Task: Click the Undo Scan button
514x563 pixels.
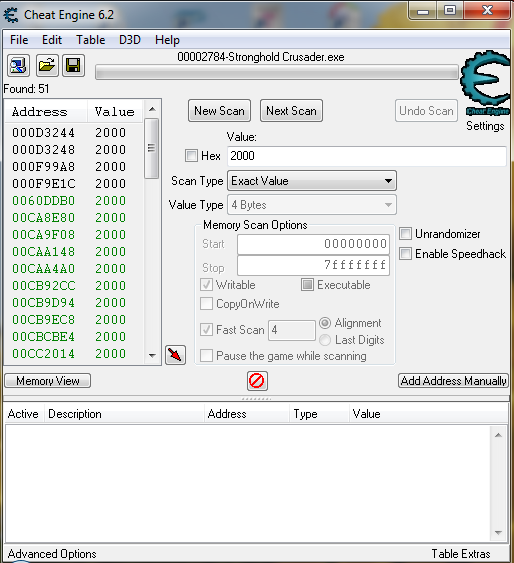Action: pyautogui.click(x=426, y=111)
